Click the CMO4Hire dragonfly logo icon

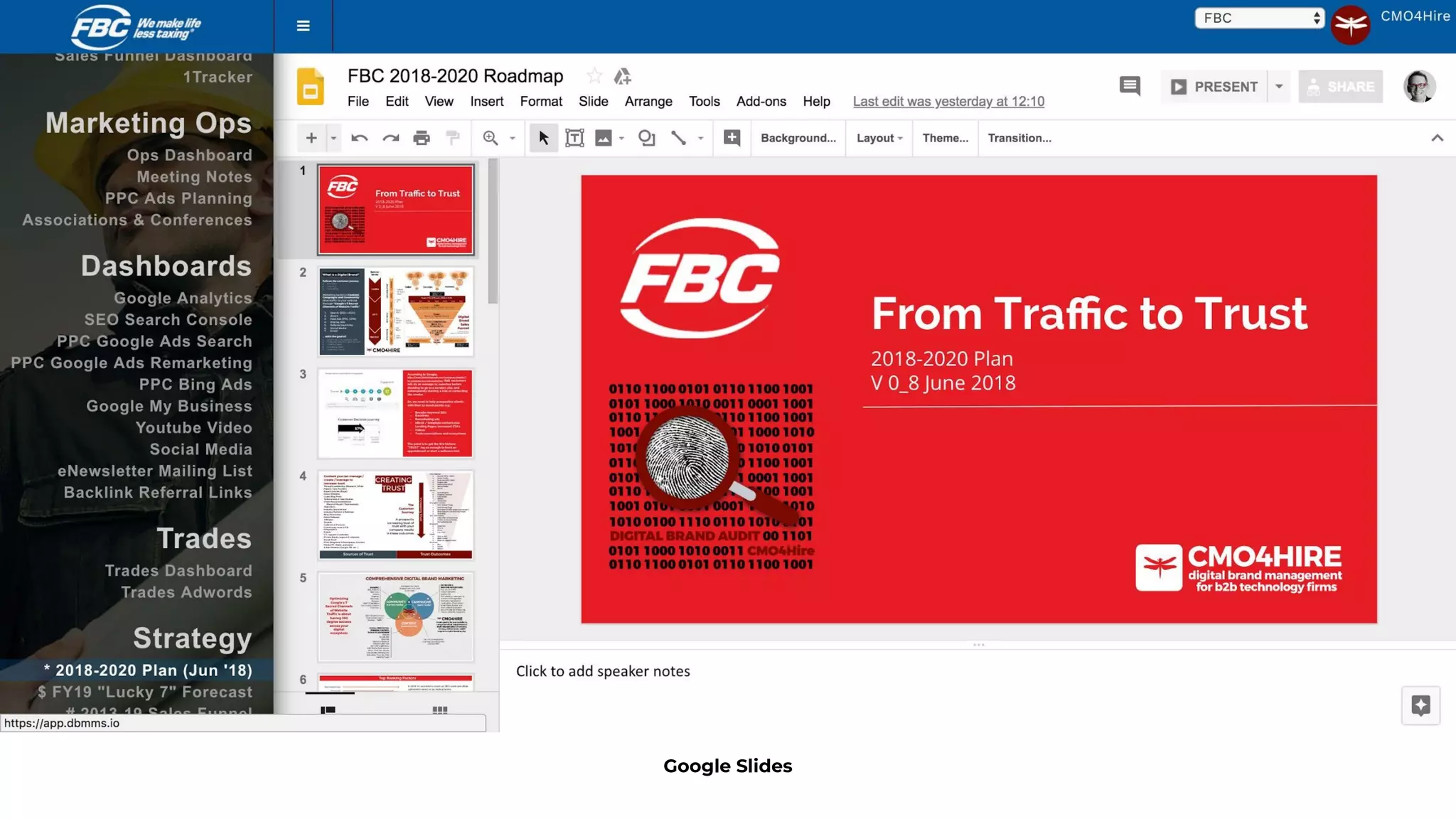click(x=1350, y=25)
